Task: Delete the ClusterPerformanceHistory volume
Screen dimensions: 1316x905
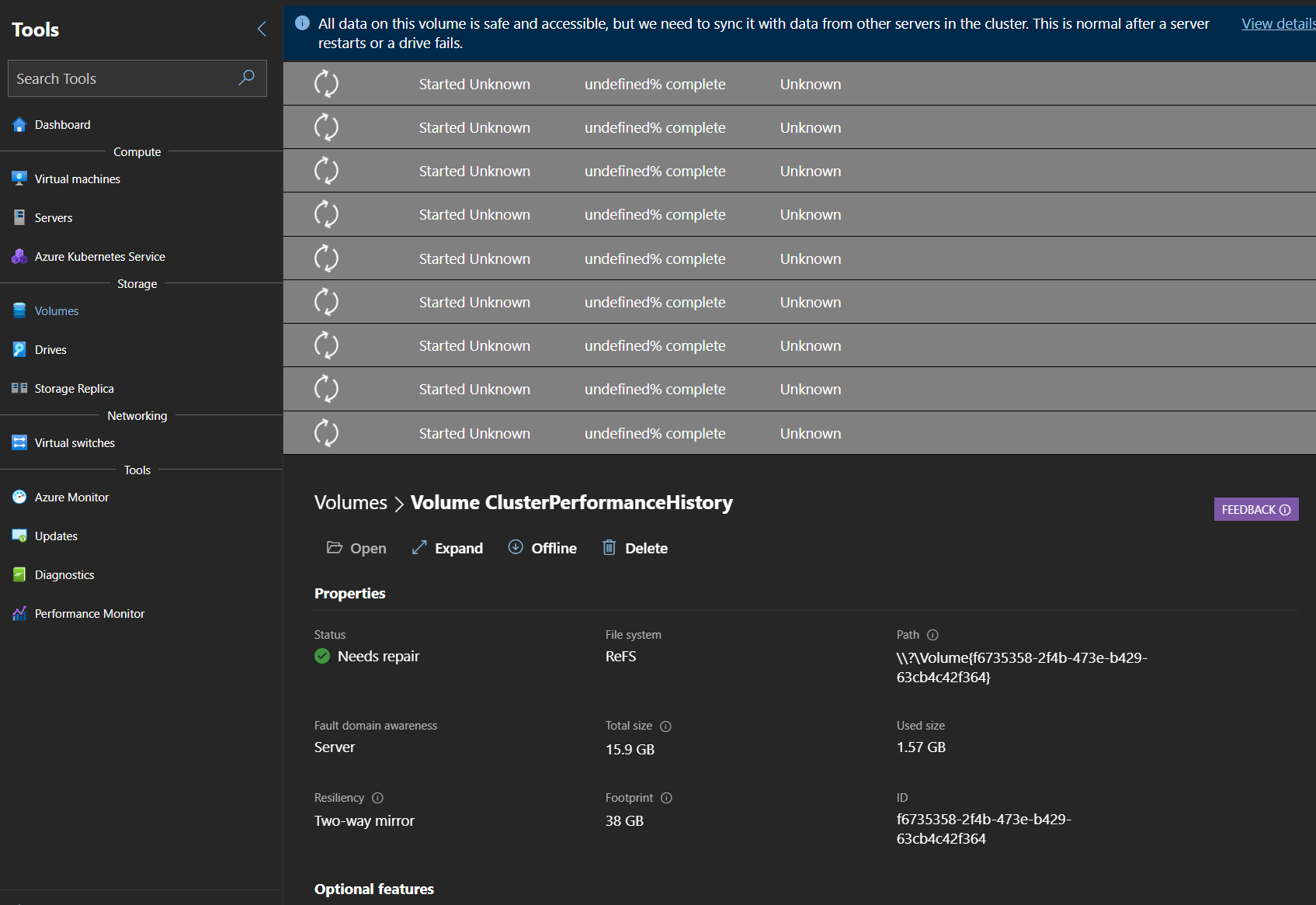Action: point(635,547)
